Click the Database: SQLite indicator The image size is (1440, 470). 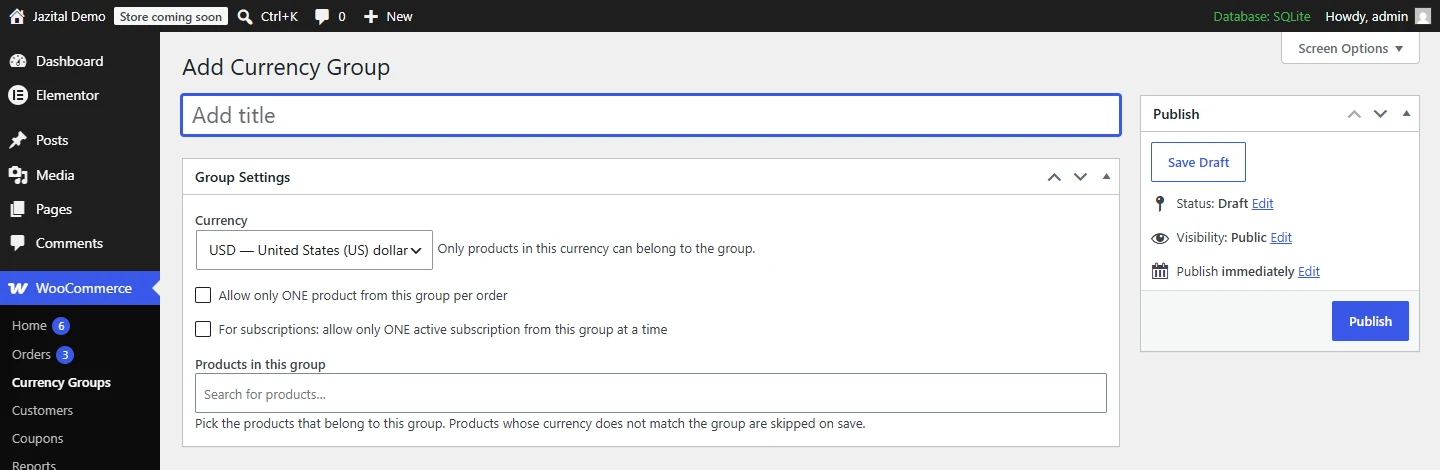1260,16
